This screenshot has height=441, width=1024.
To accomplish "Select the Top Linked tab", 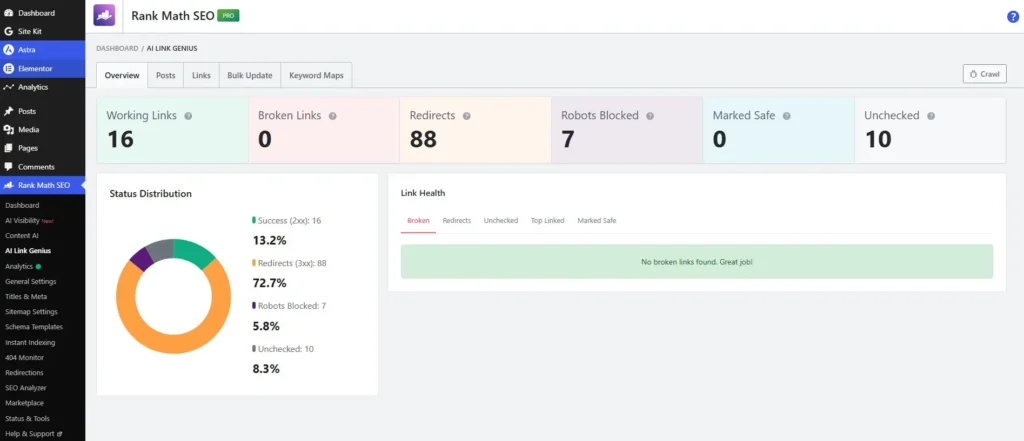I will [x=547, y=221].
